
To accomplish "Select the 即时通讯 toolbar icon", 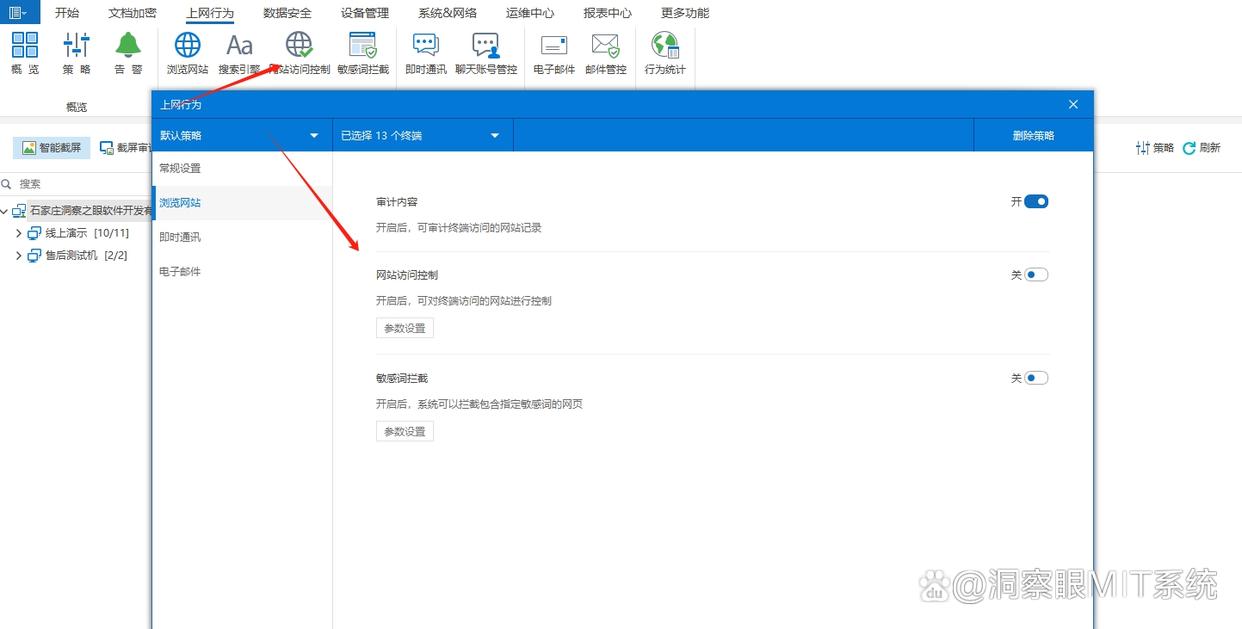I will [425, 52].
